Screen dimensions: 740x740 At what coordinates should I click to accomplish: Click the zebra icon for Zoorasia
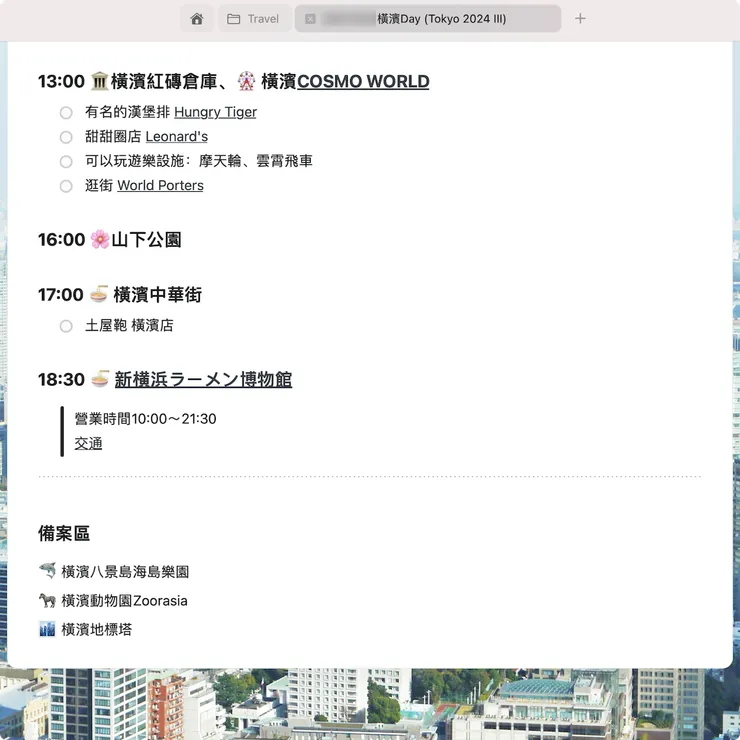pyautogui.click(x=47, y=600)
